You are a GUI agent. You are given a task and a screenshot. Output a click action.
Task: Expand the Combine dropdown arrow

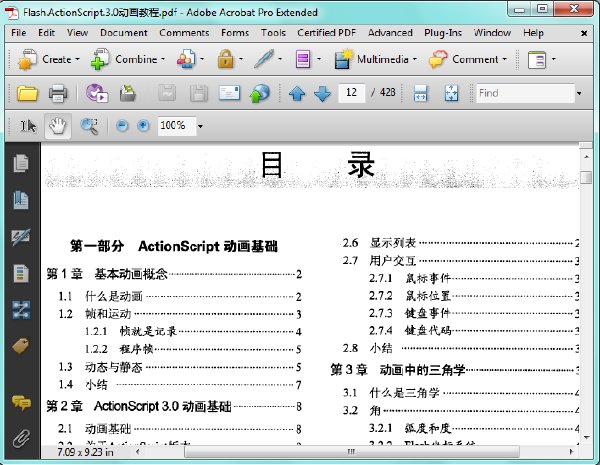pos(163,59)
